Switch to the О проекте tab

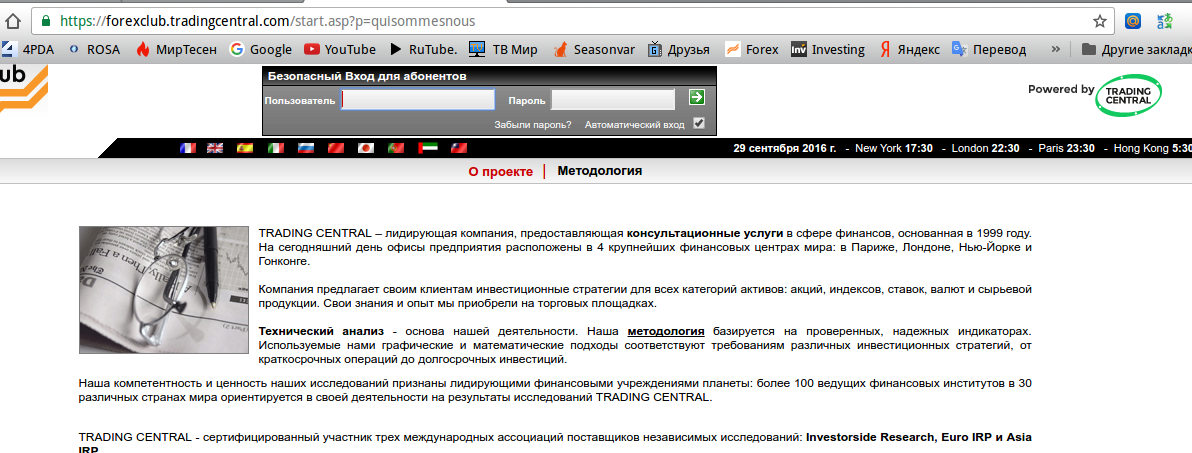tap(501, 172)
